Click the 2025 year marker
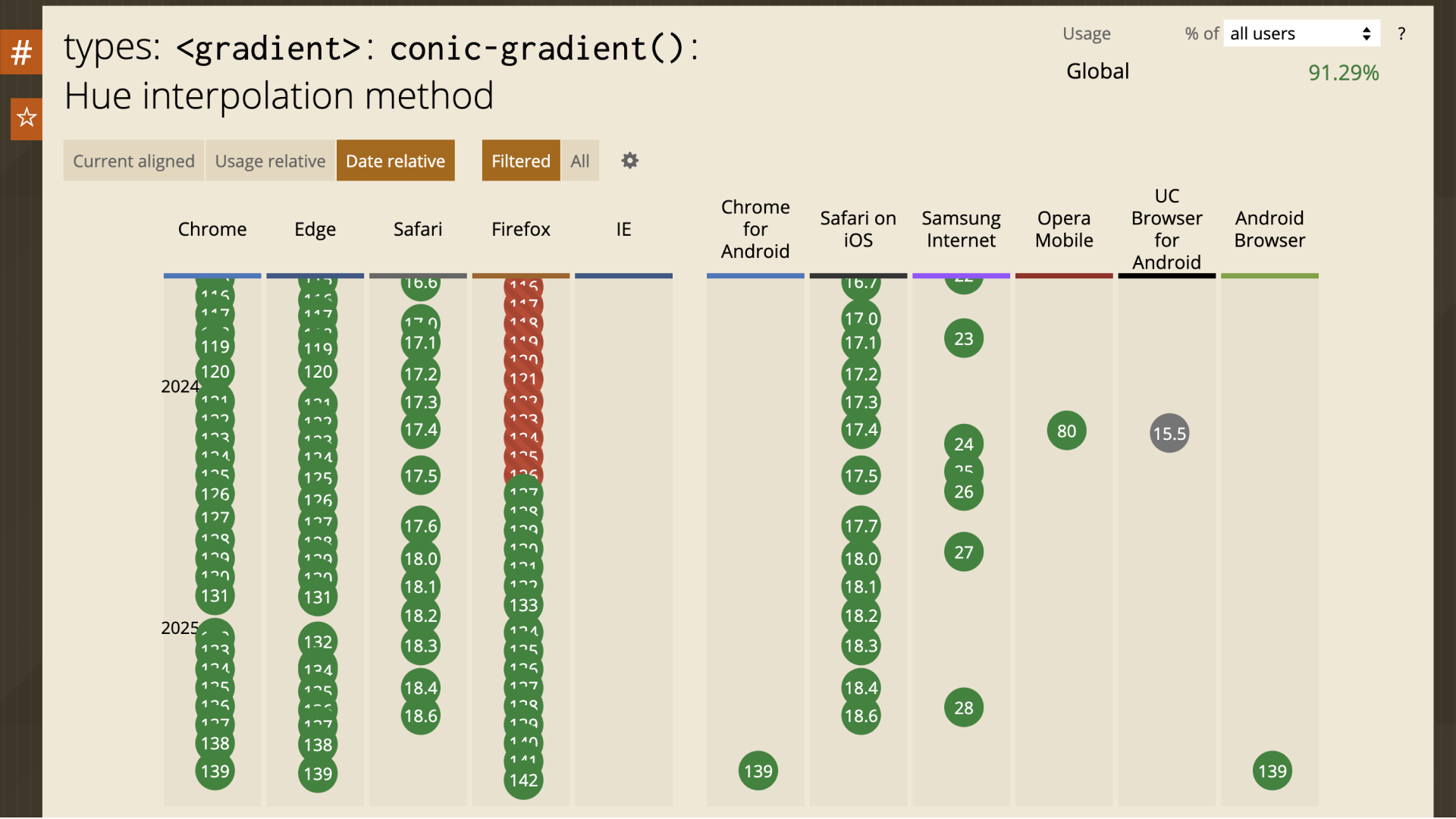Viewport: 1456px width, 819px height. tap(180, 628)
